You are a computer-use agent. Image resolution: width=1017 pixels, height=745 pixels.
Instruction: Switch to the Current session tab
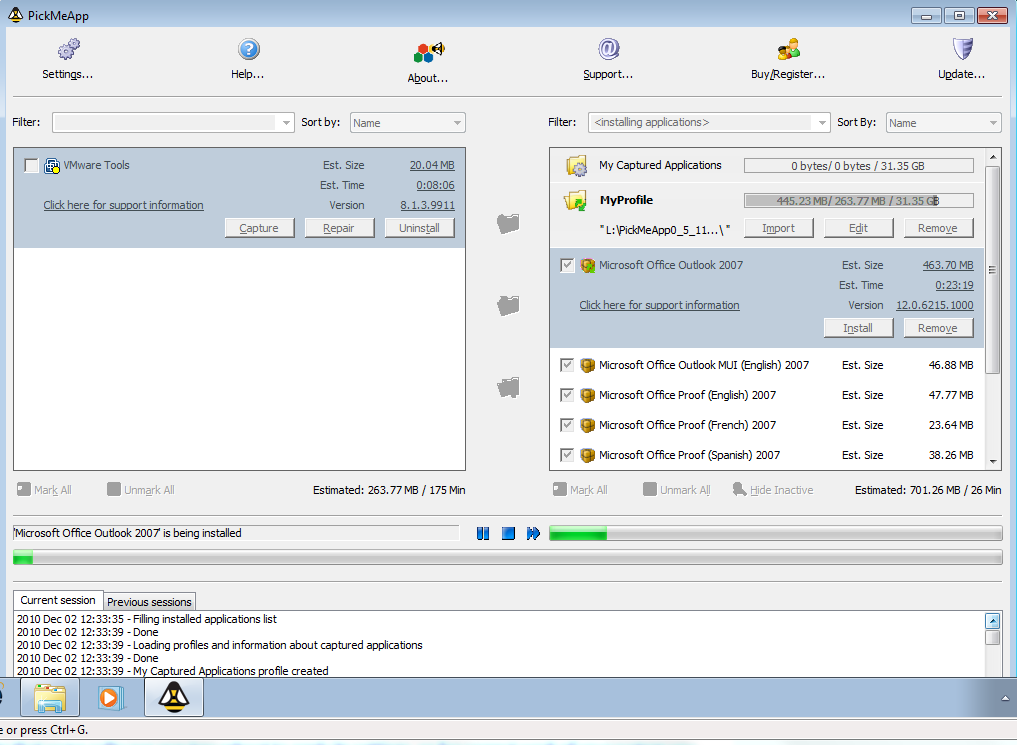[58, 600]
